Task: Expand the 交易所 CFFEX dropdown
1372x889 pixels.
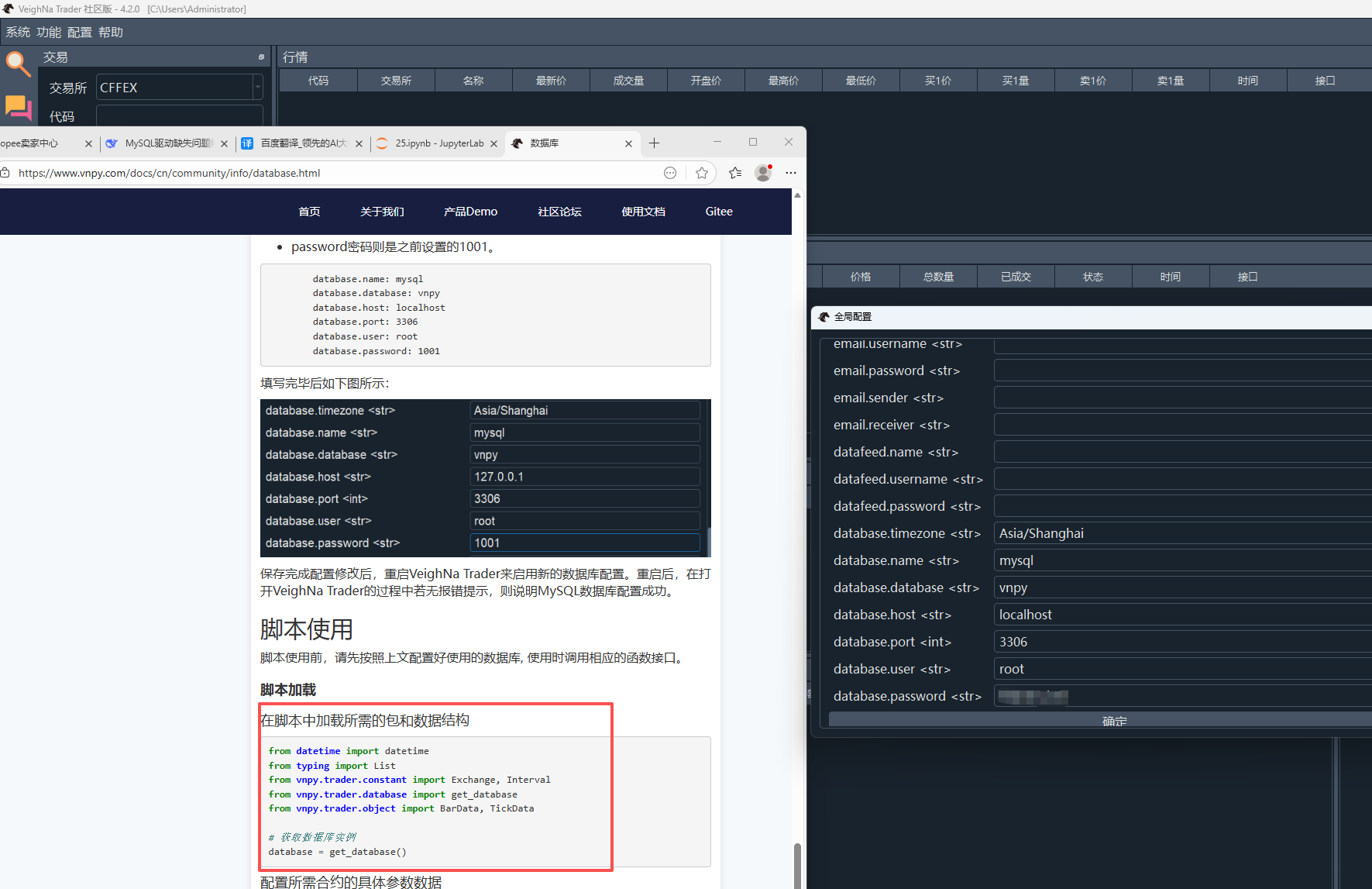Action: point(257,88)
